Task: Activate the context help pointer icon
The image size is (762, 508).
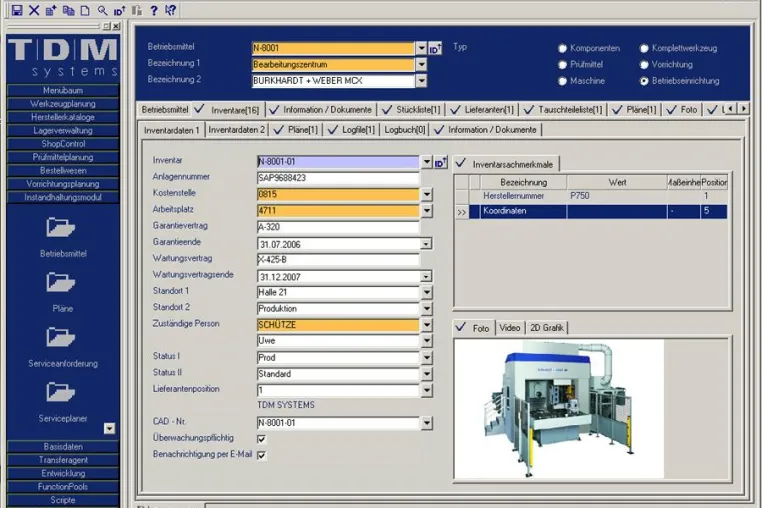Action: coord(171,10)
